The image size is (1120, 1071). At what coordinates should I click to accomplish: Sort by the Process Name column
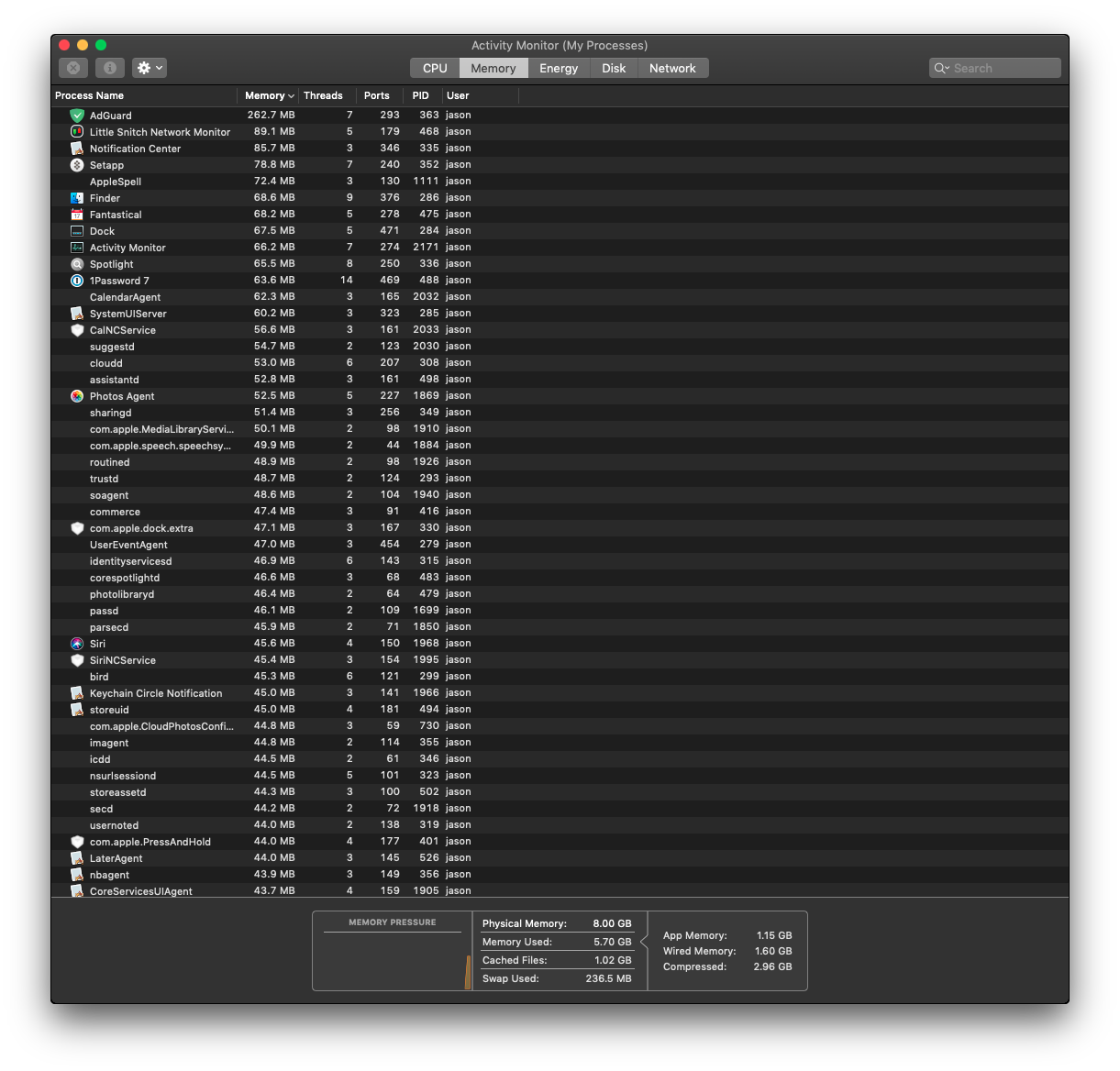(x=144, y=95)
